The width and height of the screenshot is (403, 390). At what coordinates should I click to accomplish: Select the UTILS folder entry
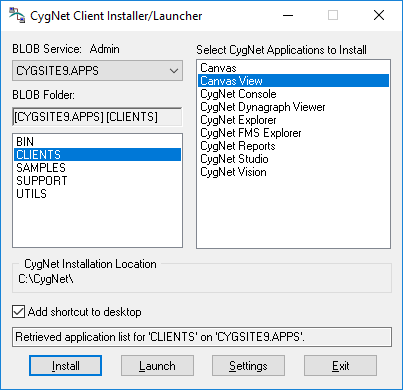click(x=97, y=194)
